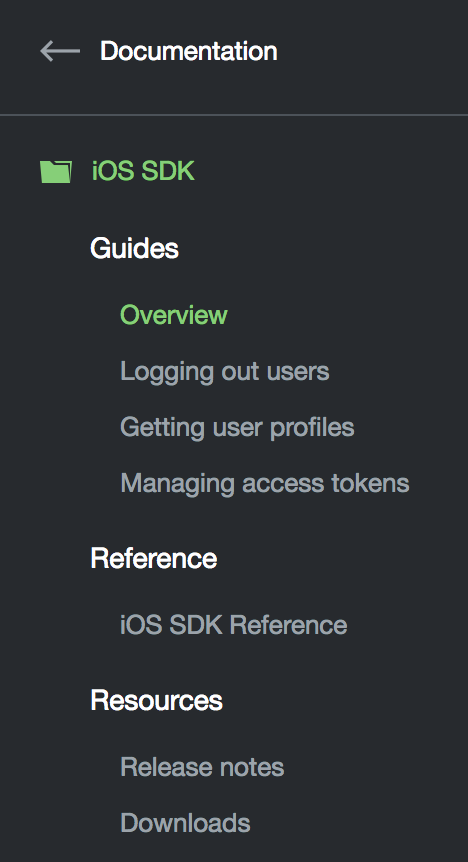Viewport: 468px width, 862px height.
Task: Open the Documentation header title
Action: [189, 51]
